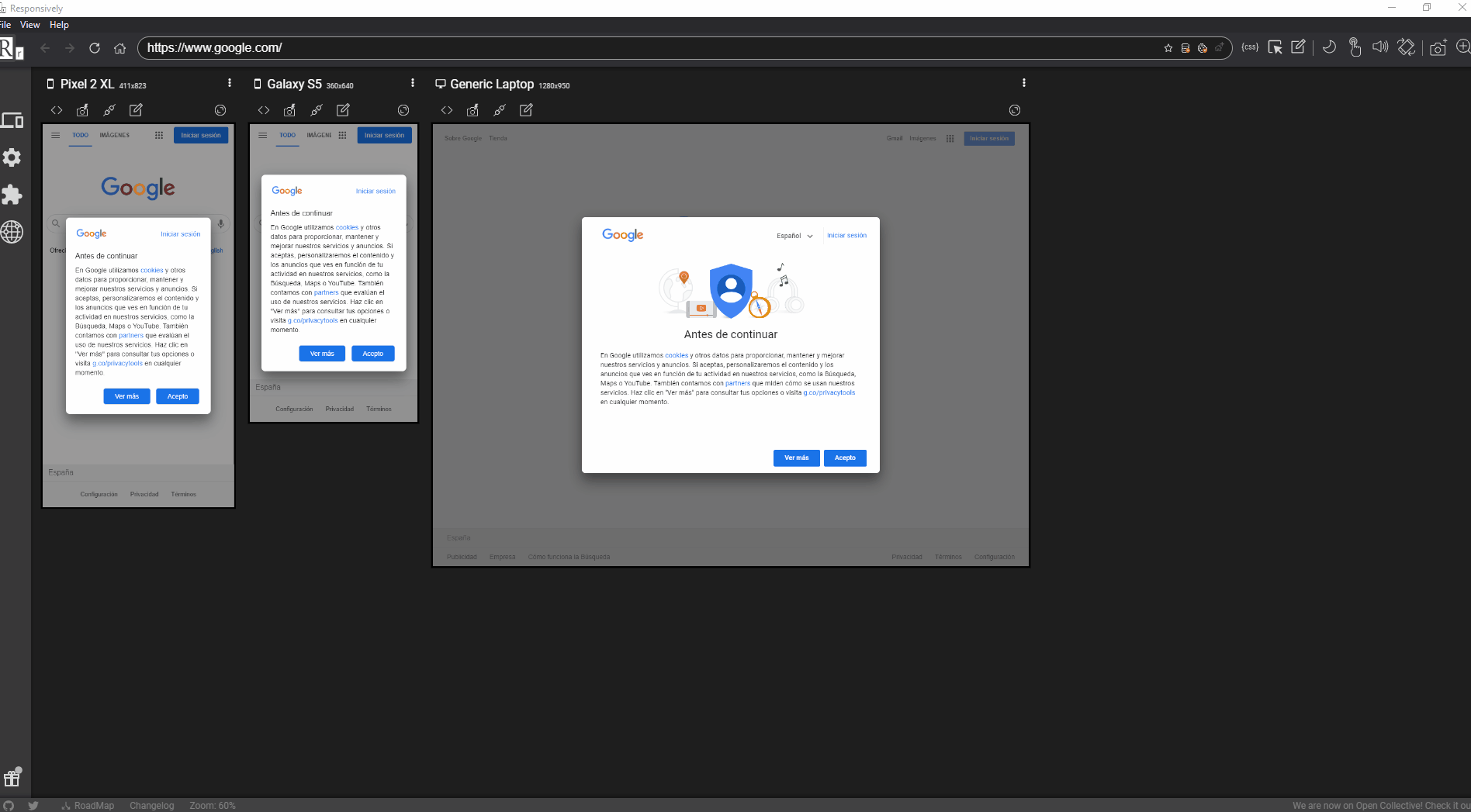Open DevTools for Generic Laptop
This screenshot has width=1471, height=812.
tap(447, 110)
